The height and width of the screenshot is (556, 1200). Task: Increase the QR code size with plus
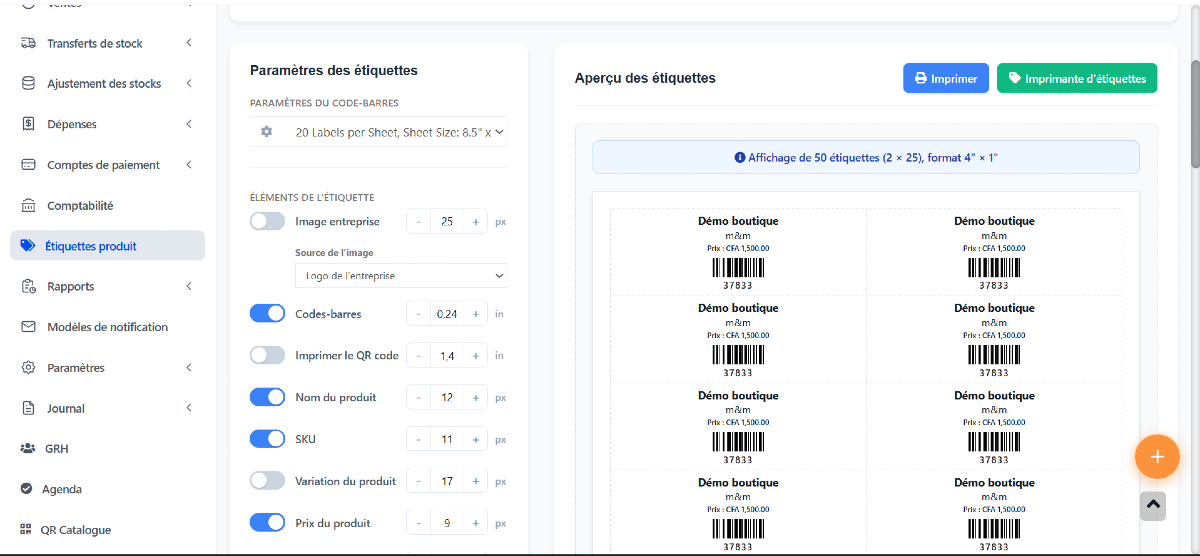[x=476, y=355]
